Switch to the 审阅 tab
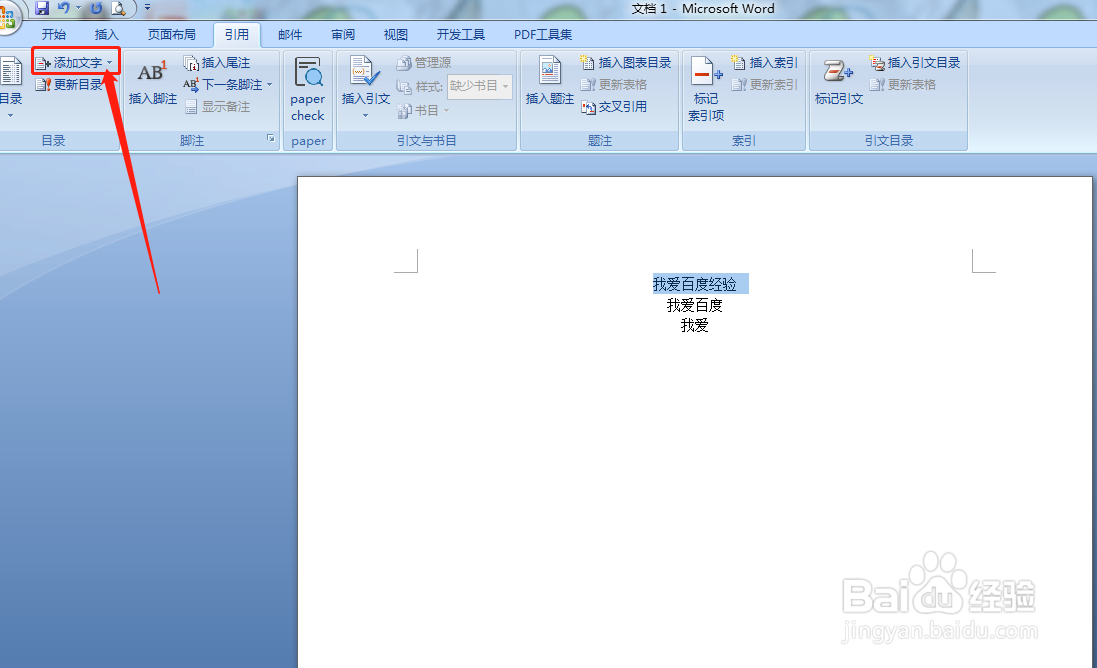Viewport: 1097px width, 668px height. coord(343,34)
